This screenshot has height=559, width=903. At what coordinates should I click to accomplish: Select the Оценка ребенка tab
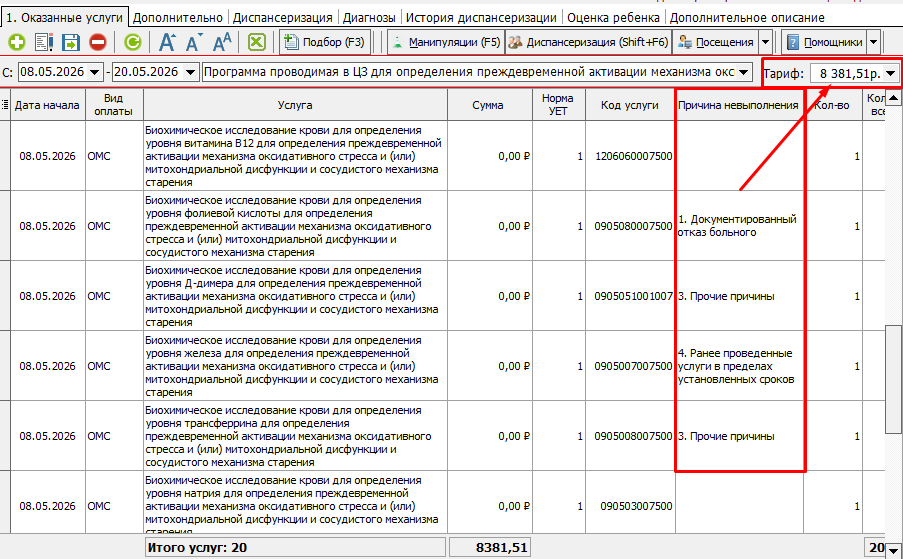click(613, 18)
